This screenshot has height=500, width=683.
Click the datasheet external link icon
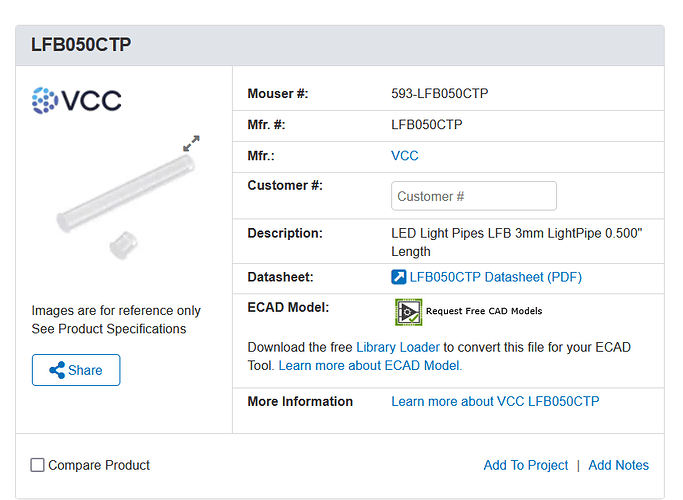(398, 277)
